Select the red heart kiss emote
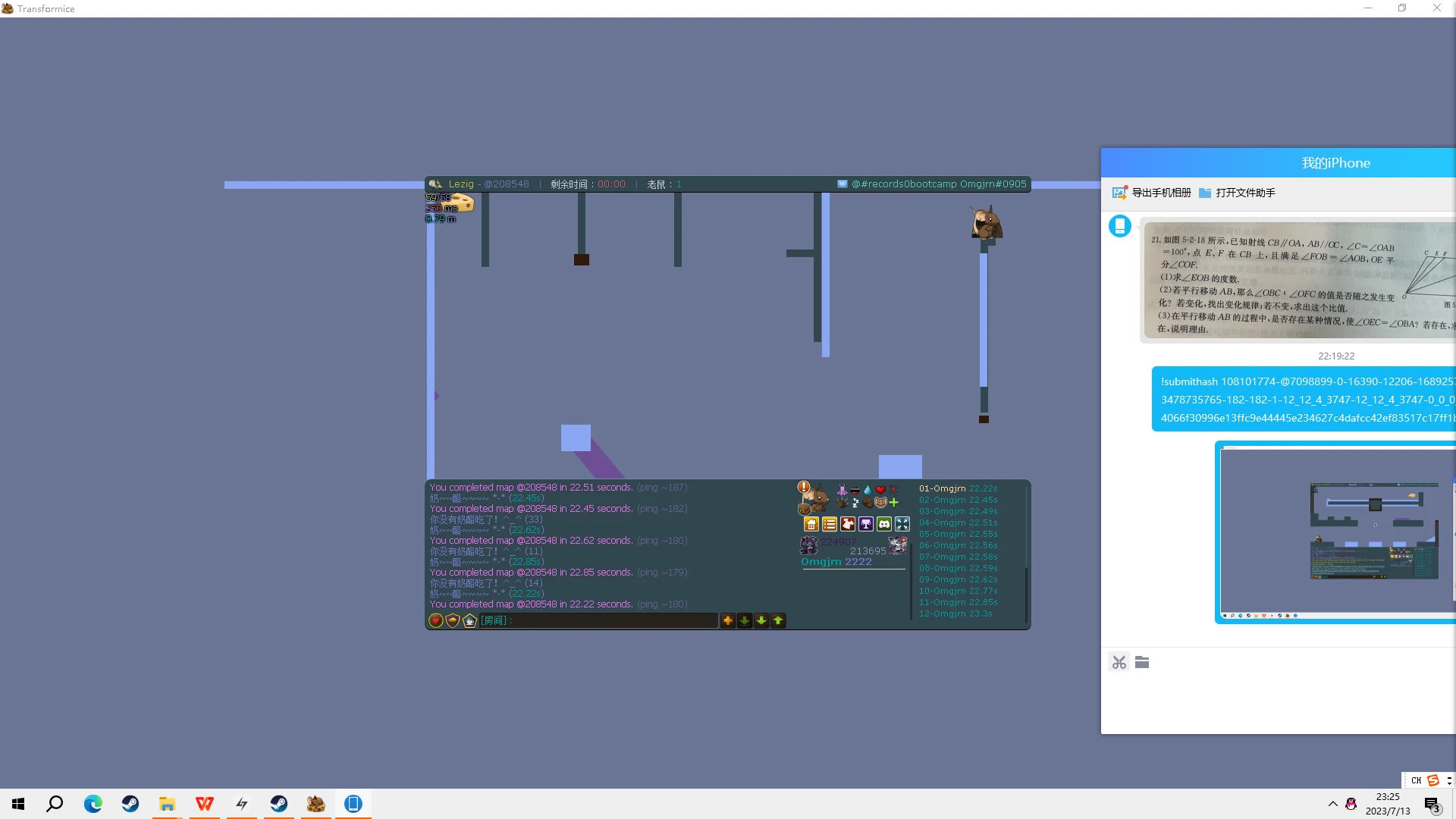 pyautogui.click(x=880, y=490)
